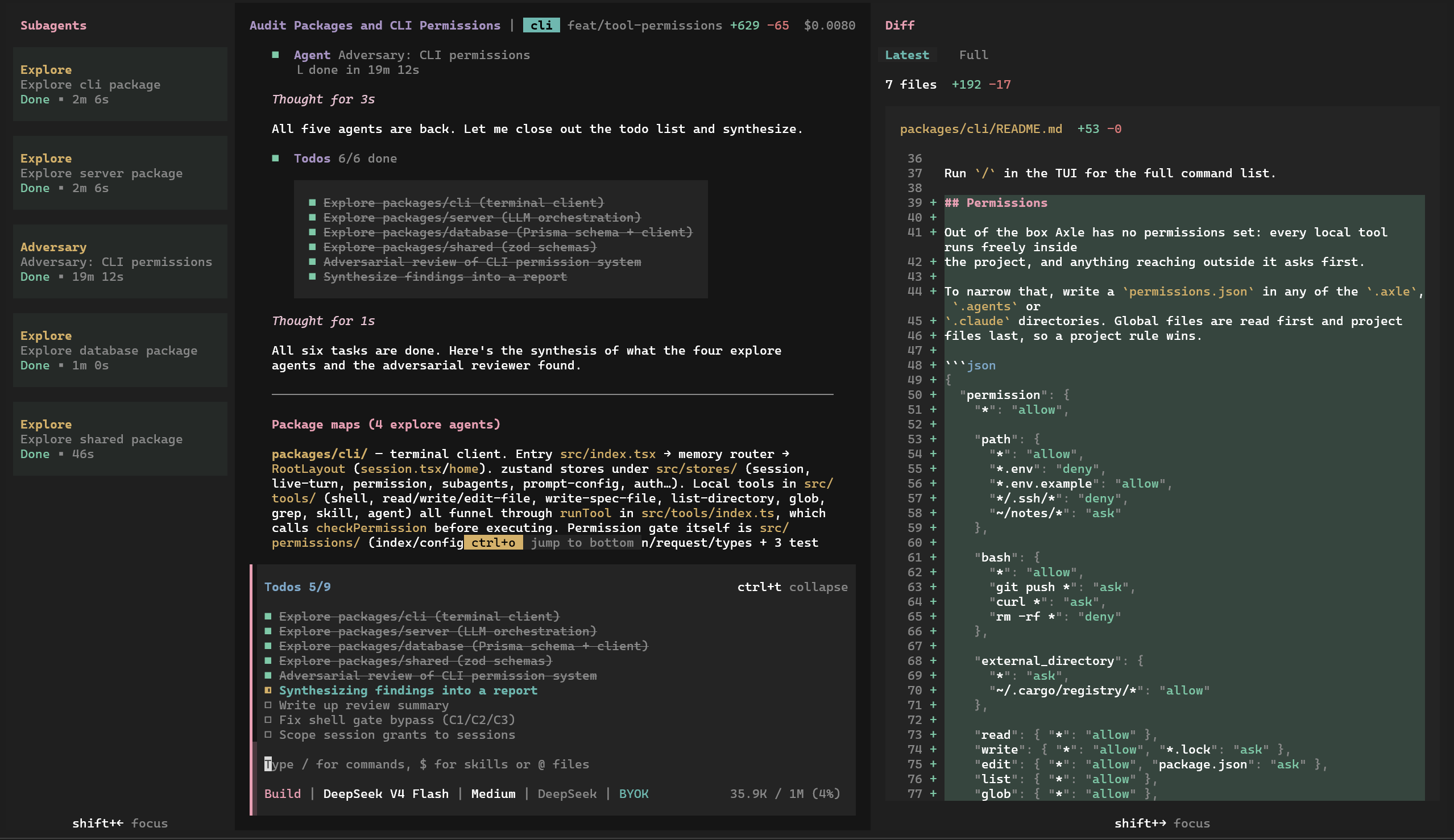The height and width of the screenshot is (840, 1454).
Task: Toggle the upper Explore packages/shared checkbox
Action: [312, 247]
